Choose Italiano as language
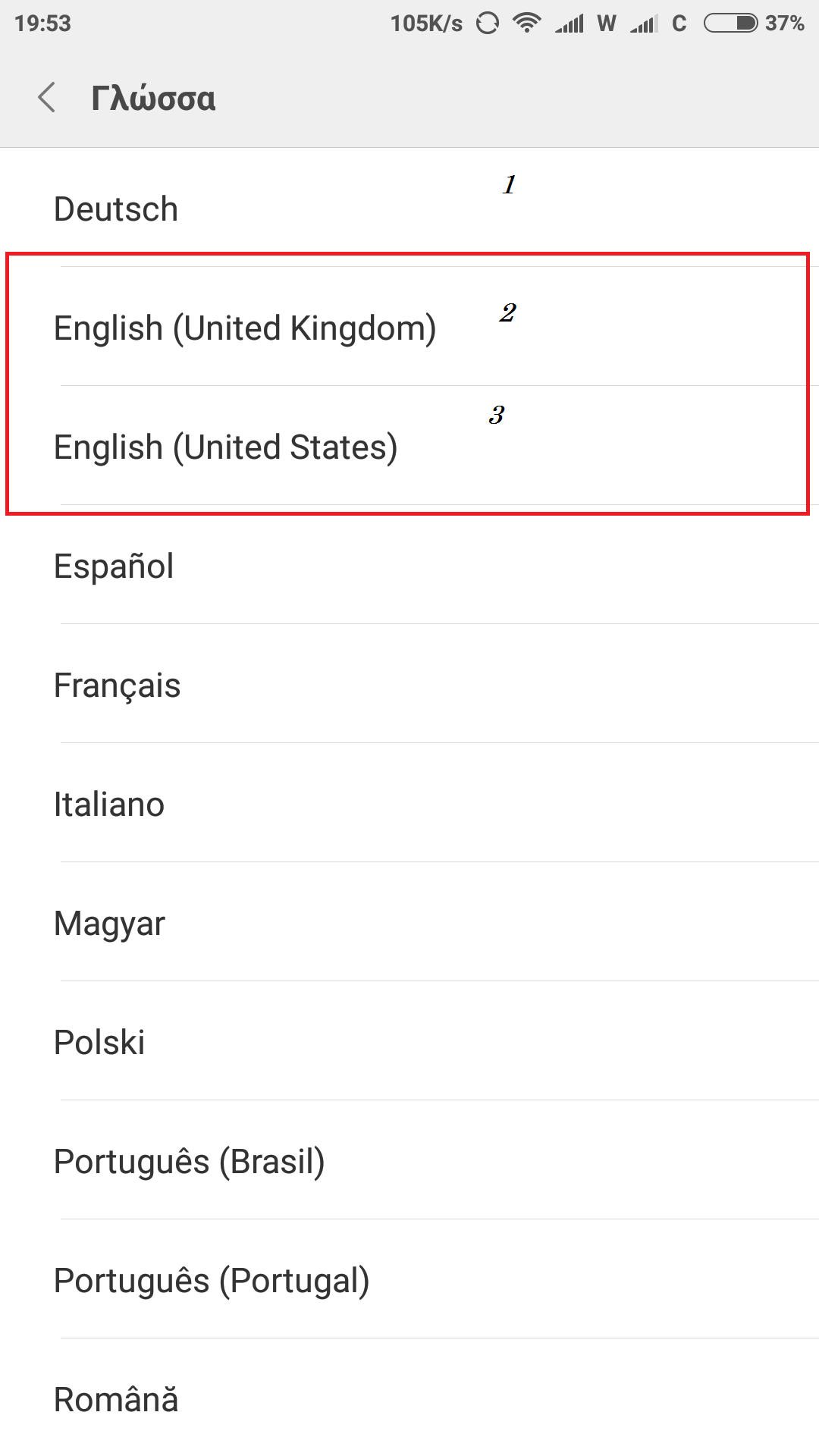Viewport: 819px width, 1456px height. (x=109, y=805)
